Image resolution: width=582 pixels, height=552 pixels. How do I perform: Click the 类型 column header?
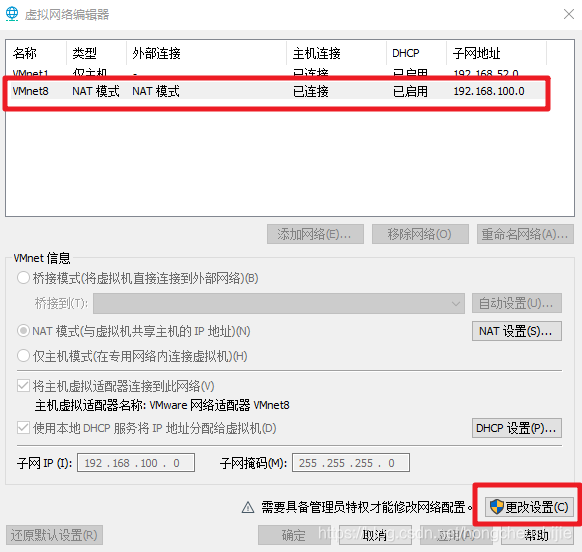(x=97, y=53)
